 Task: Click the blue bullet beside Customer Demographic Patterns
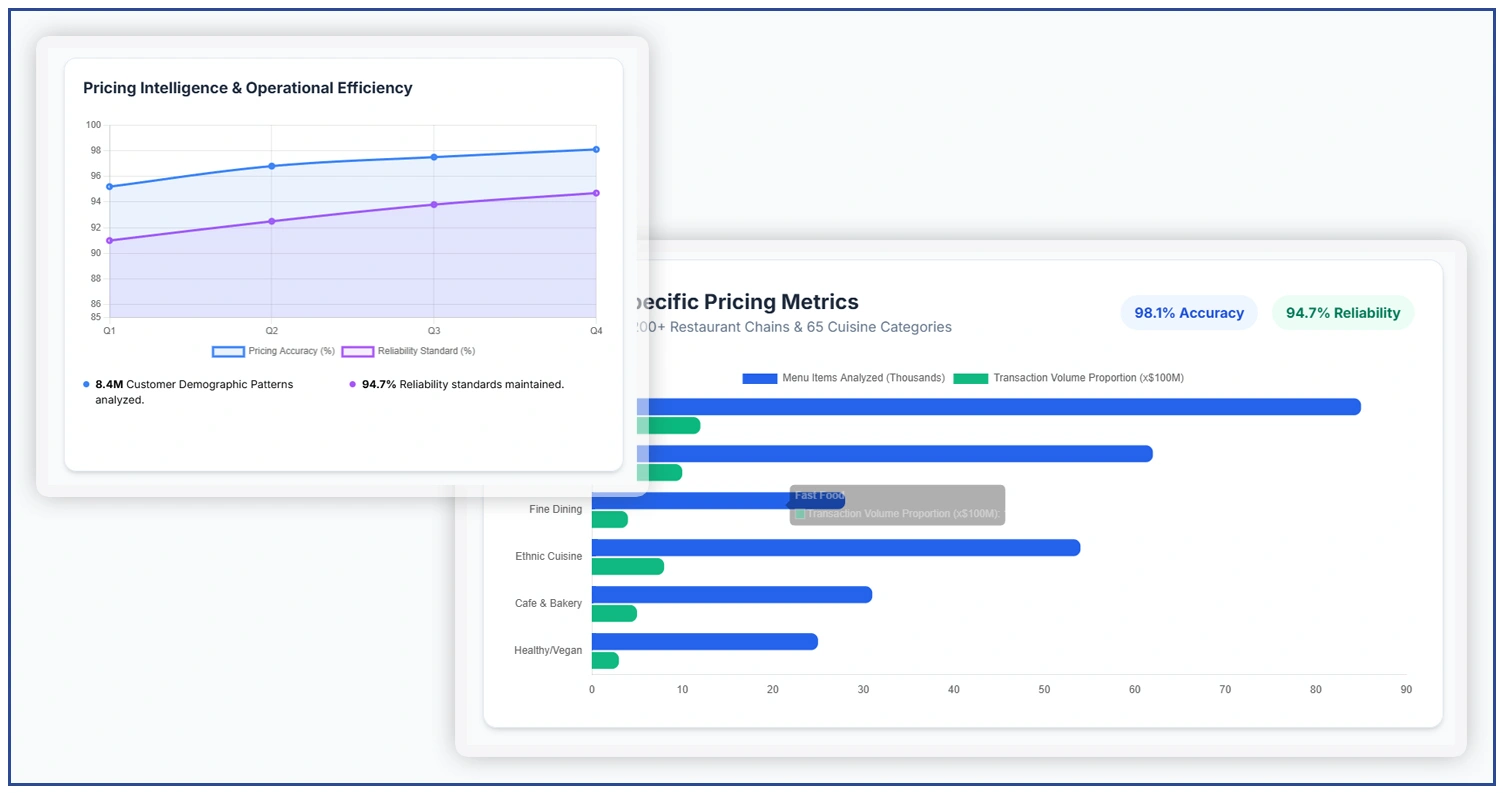(84, 384)
